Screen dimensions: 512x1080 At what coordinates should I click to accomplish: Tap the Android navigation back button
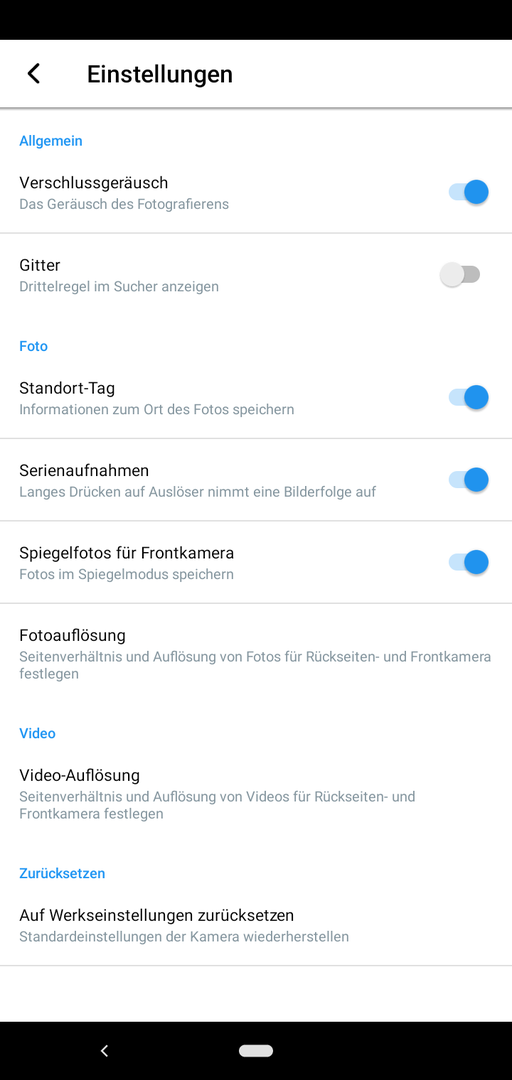click(104, 1050)
